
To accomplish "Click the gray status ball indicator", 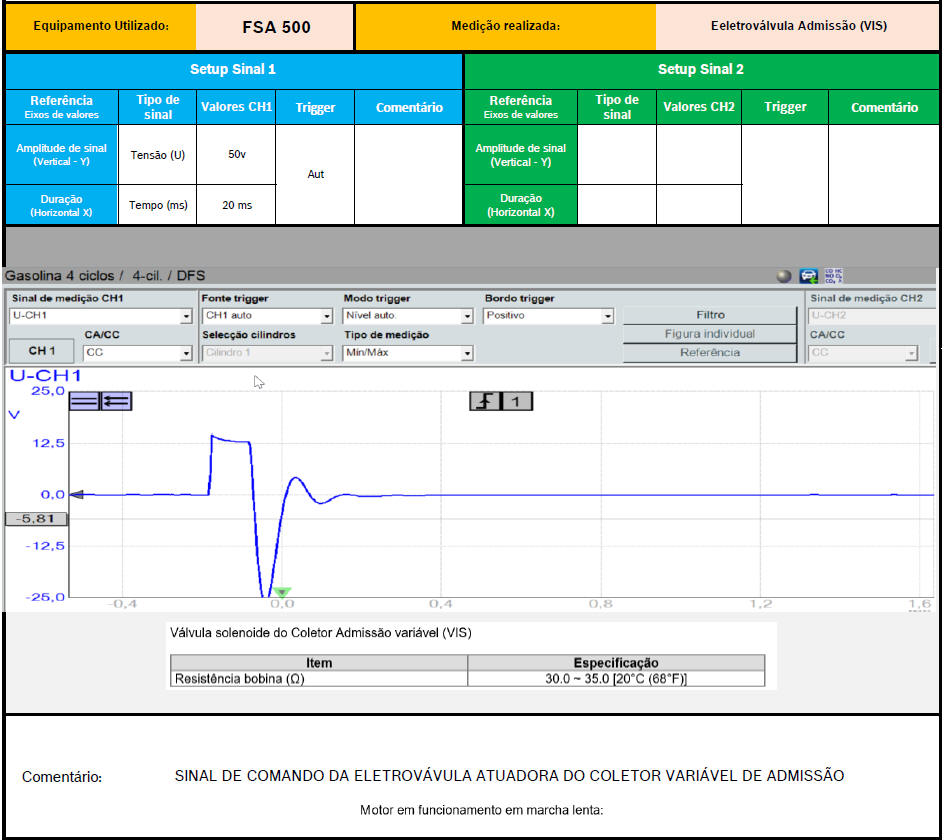I will pyautogui.click(x=784, y=276).
